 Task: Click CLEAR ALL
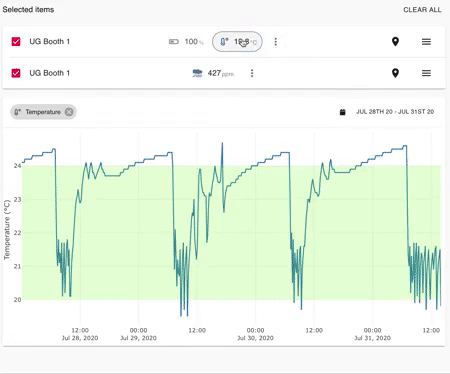click(422, 10)
